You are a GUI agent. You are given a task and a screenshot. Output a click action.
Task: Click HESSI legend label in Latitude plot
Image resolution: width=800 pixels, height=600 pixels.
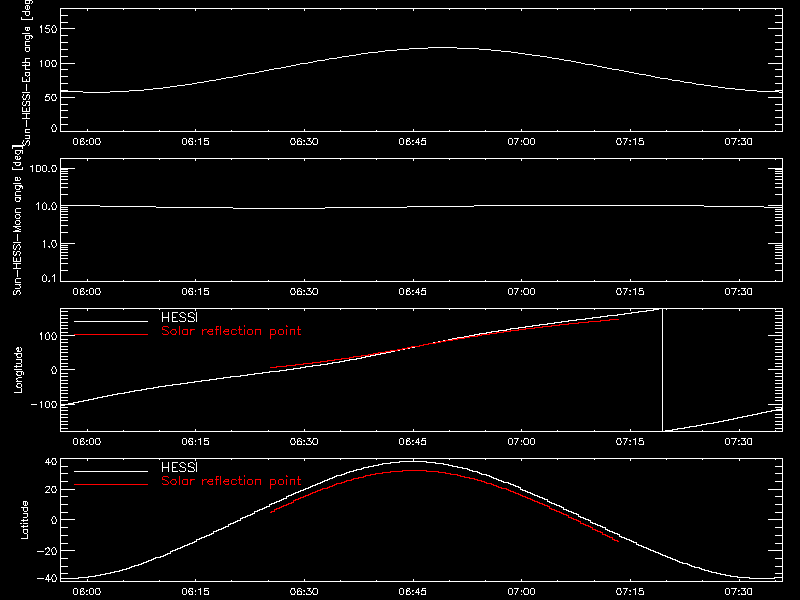pos(179,467)
